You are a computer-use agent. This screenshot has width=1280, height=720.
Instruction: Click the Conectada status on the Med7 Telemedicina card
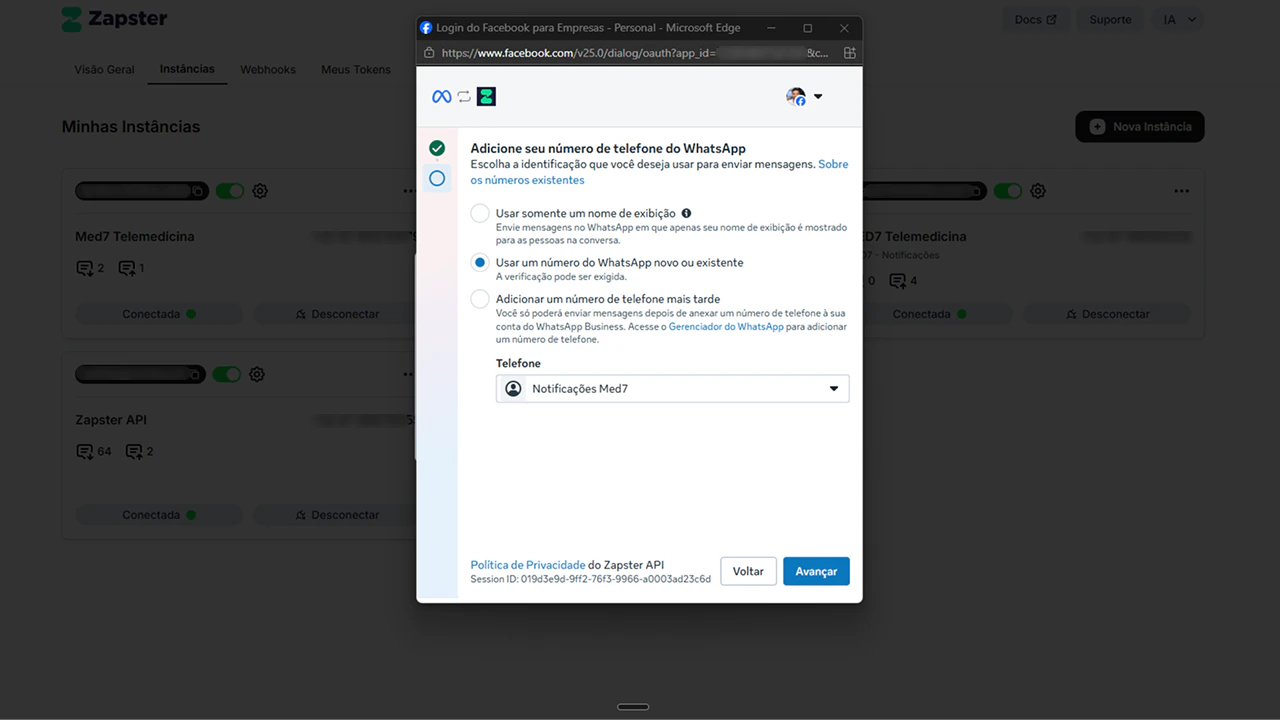click(x=159, y=314)
